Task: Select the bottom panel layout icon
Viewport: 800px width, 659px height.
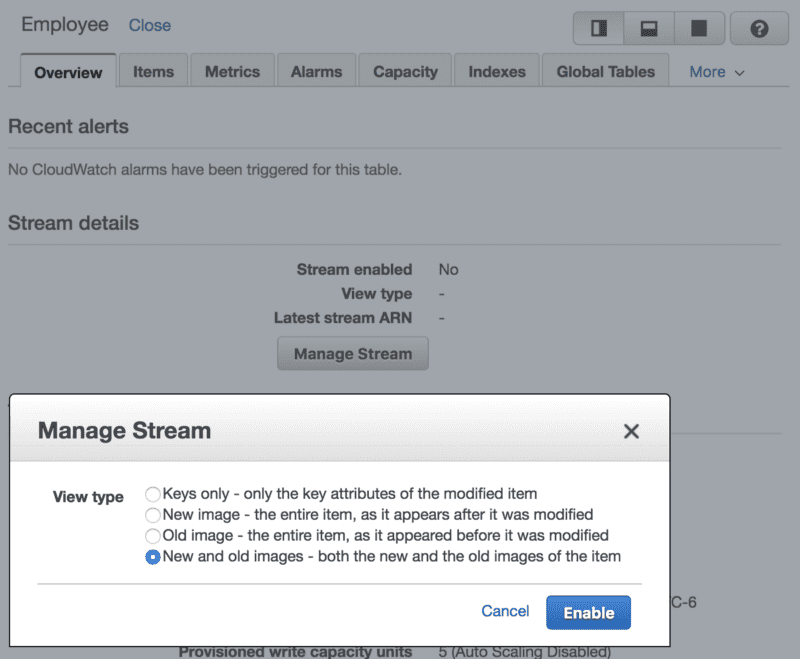Action: (649, 29)
